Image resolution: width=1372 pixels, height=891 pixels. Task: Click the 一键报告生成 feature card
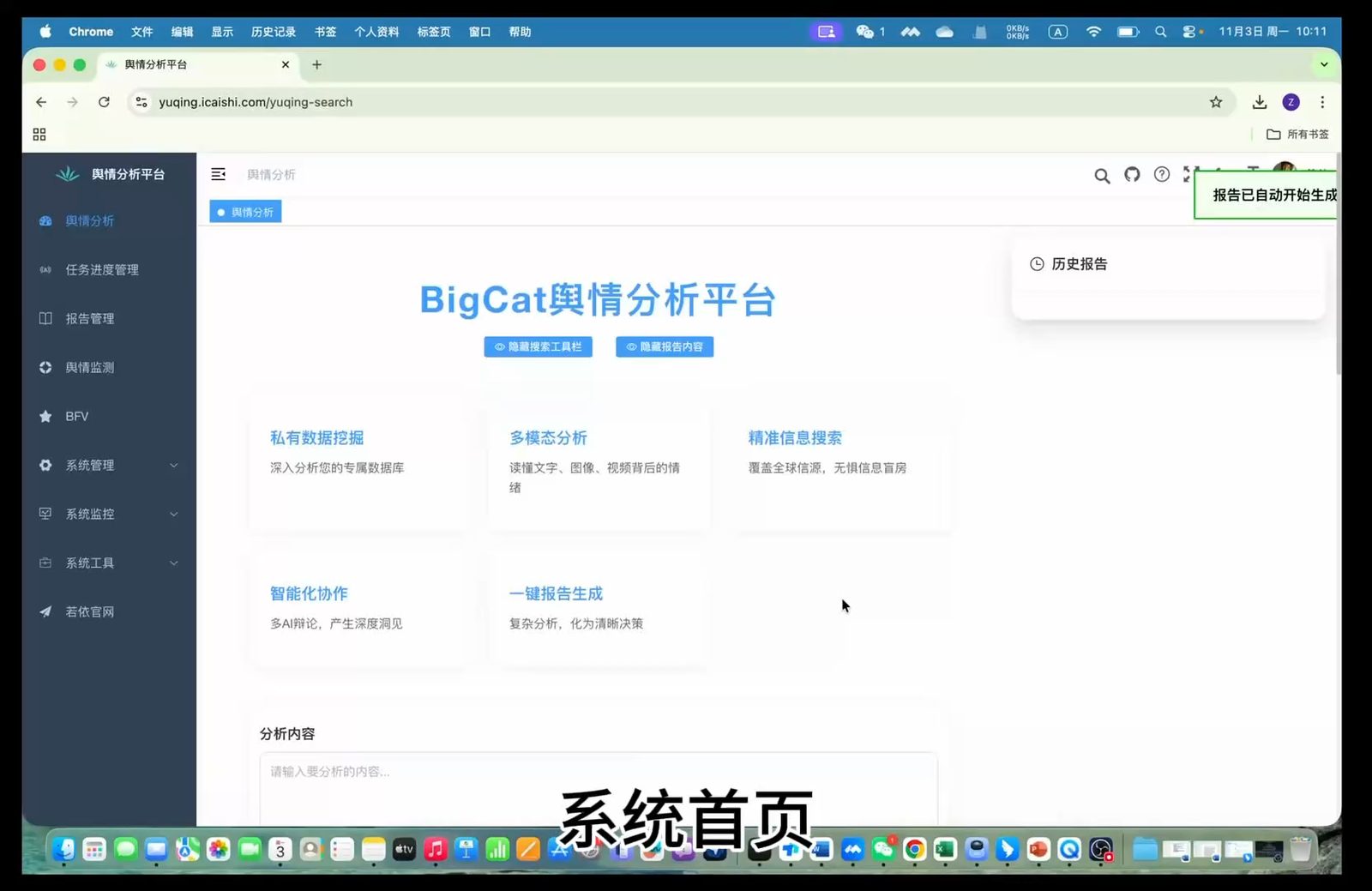click(598, 610)
